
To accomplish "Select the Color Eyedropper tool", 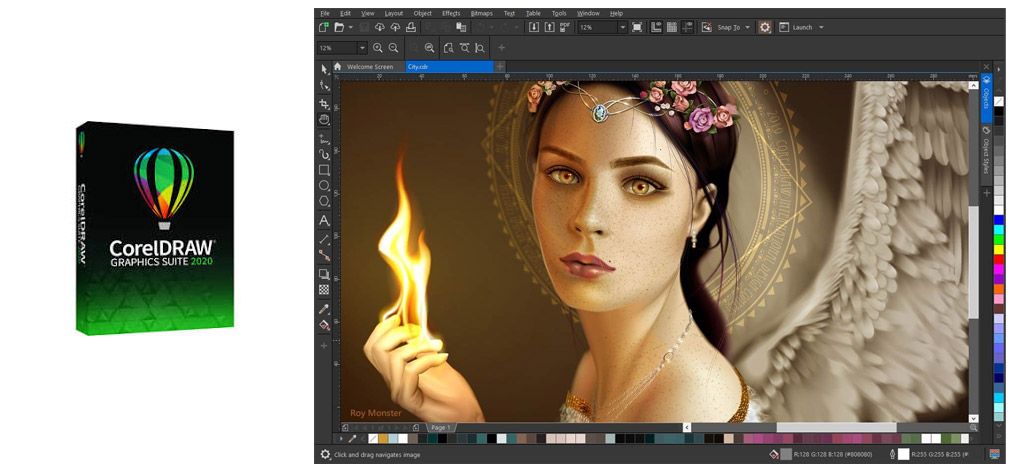I will coord(324,308).
